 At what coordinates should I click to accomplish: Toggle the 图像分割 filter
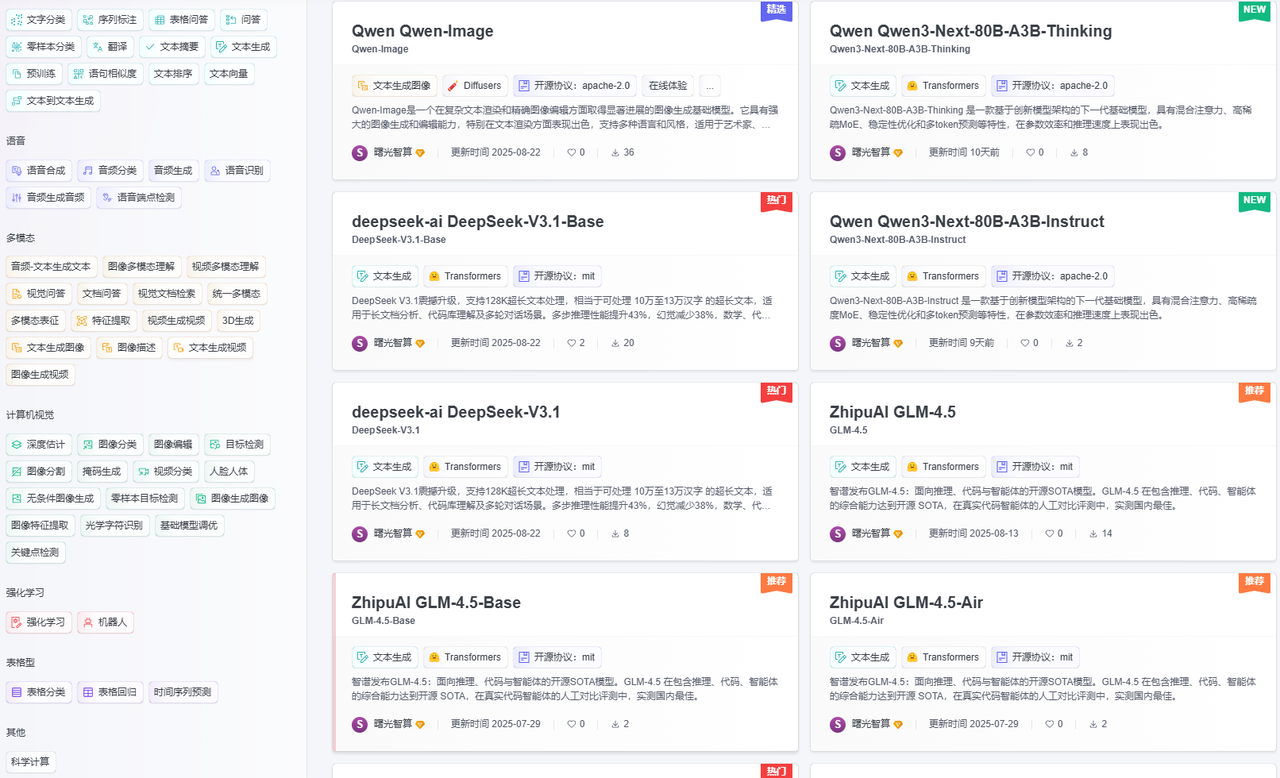(39, 471)
